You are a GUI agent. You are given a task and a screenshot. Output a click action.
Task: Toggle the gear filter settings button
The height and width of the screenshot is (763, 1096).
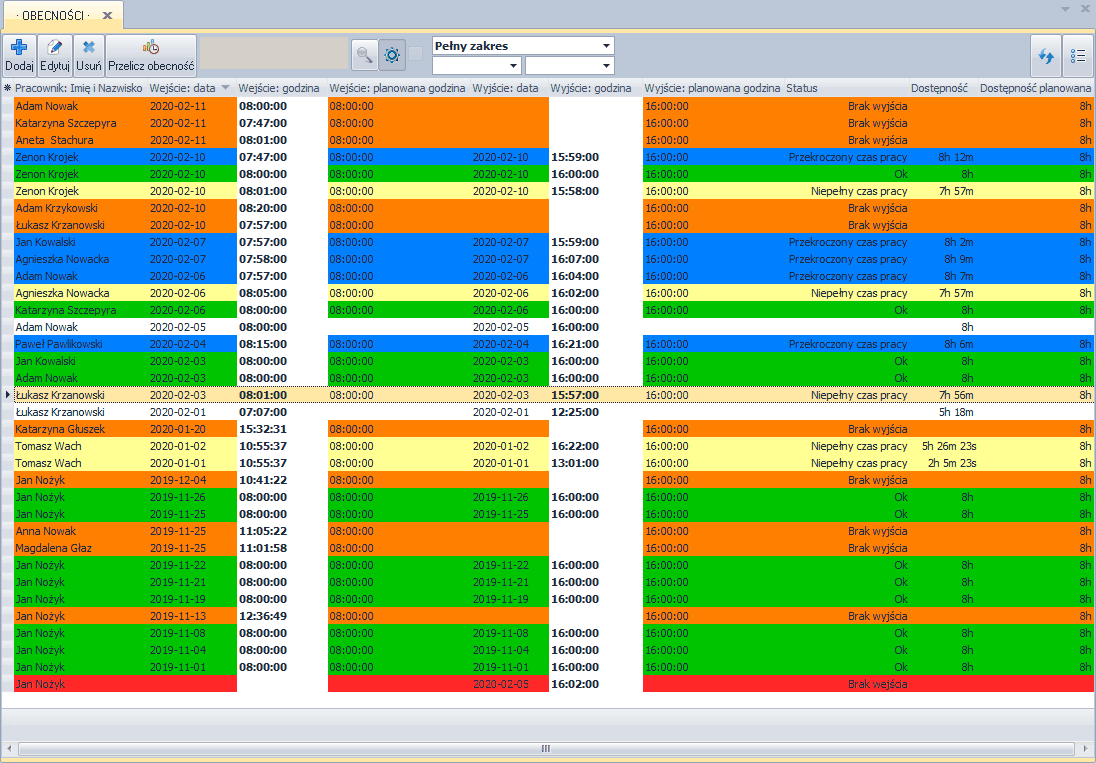[392, 55]
